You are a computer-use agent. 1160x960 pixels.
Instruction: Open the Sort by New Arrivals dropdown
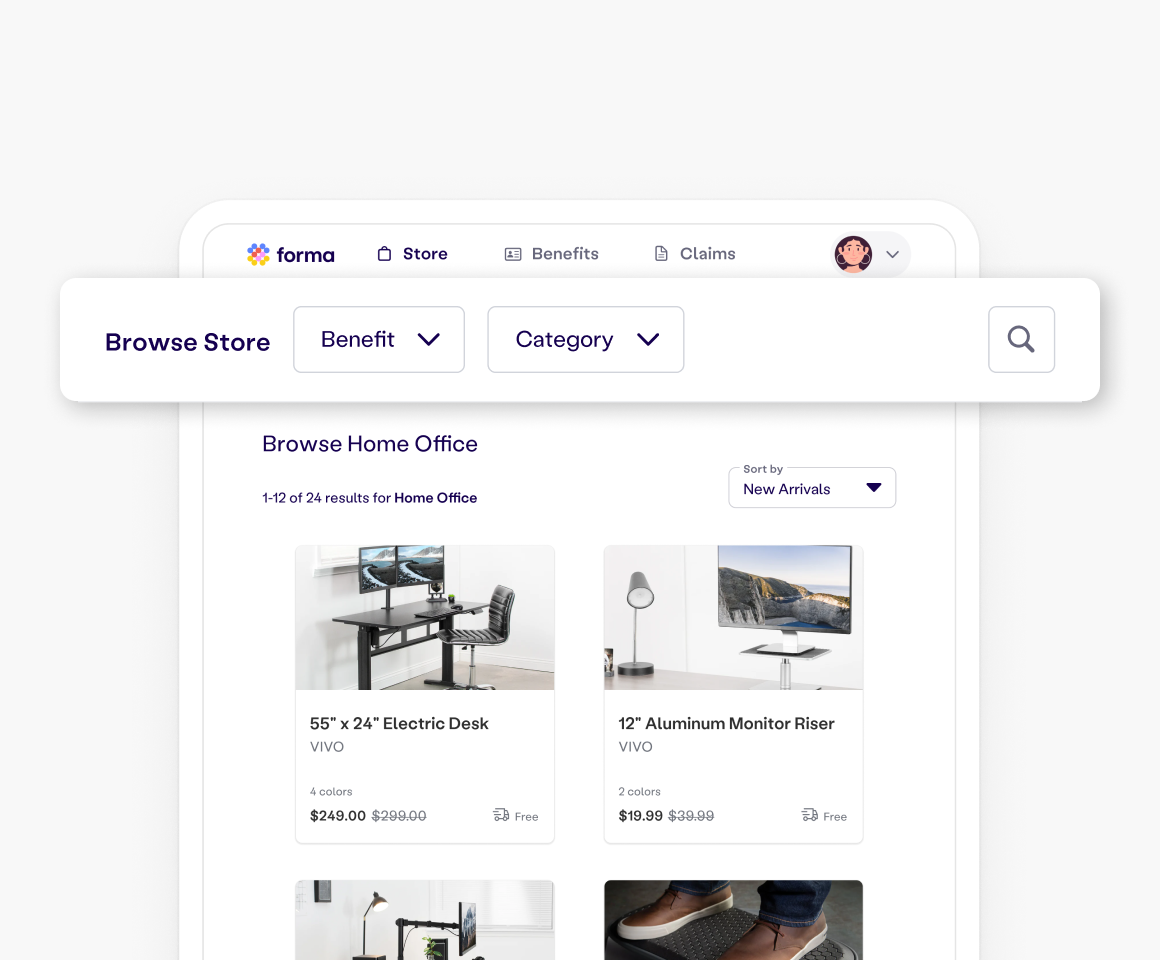click(x=812, y=488)
